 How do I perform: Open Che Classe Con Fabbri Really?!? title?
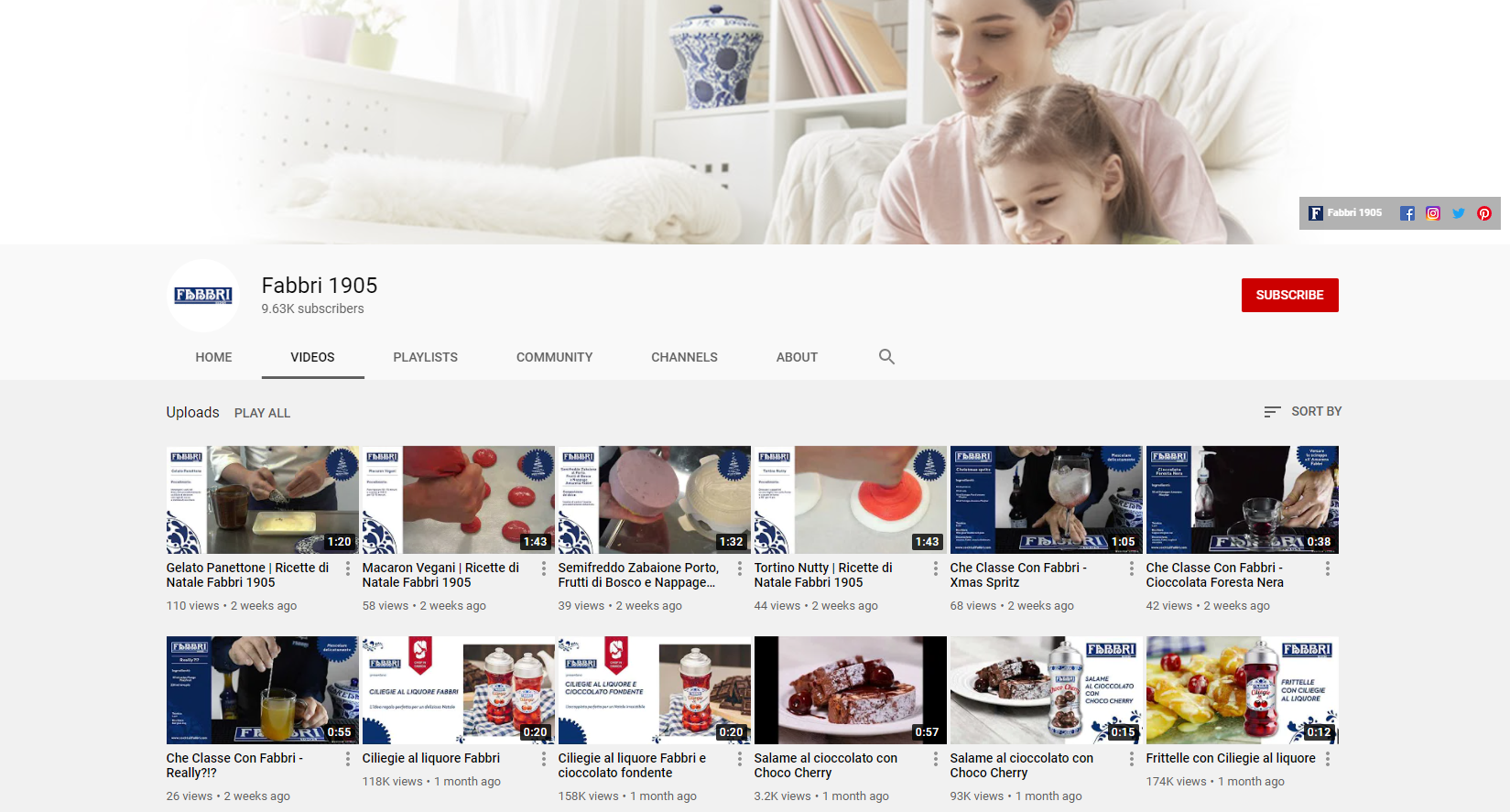234,765
